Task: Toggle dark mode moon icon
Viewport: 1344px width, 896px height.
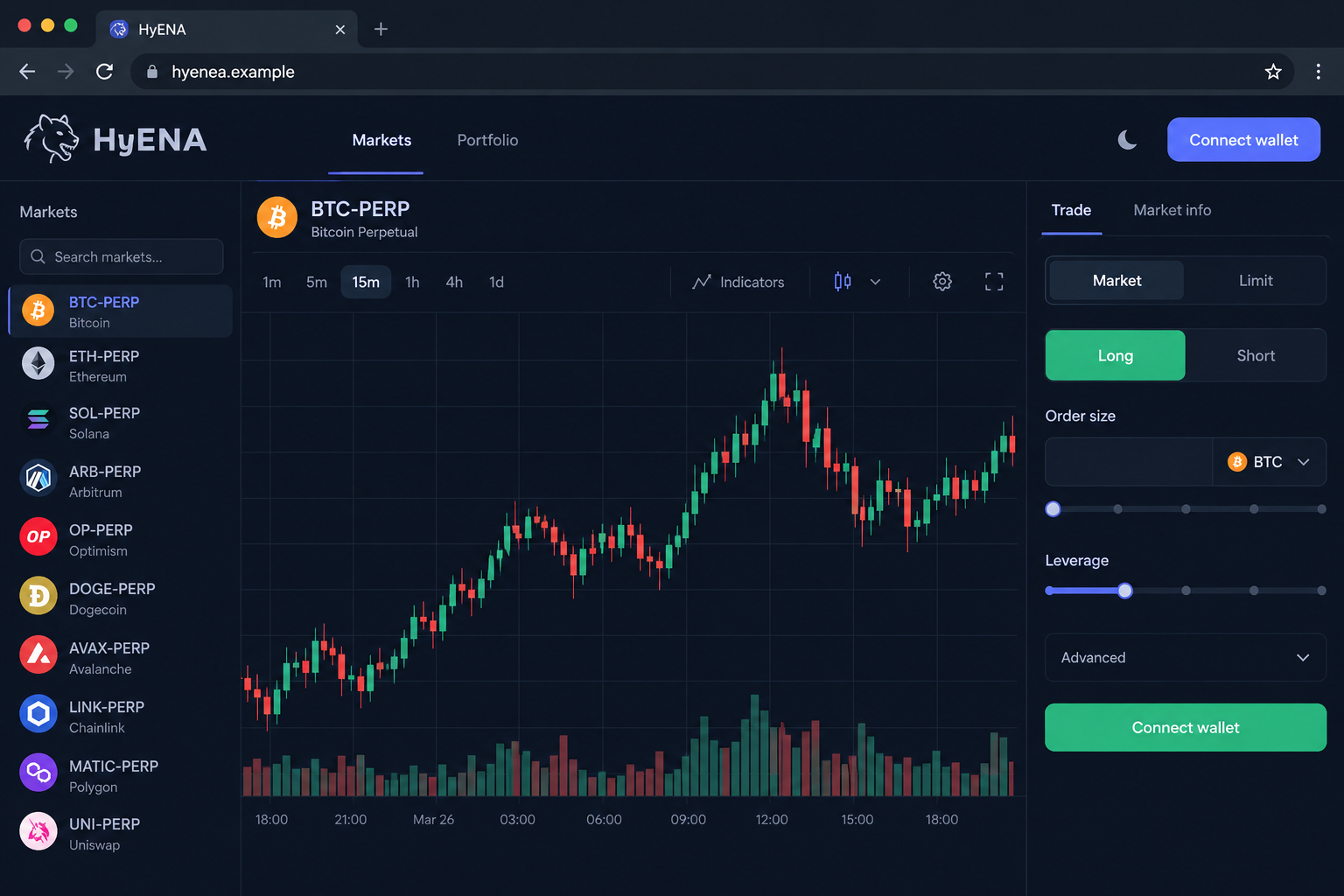Action: [x=1127, y=140]
